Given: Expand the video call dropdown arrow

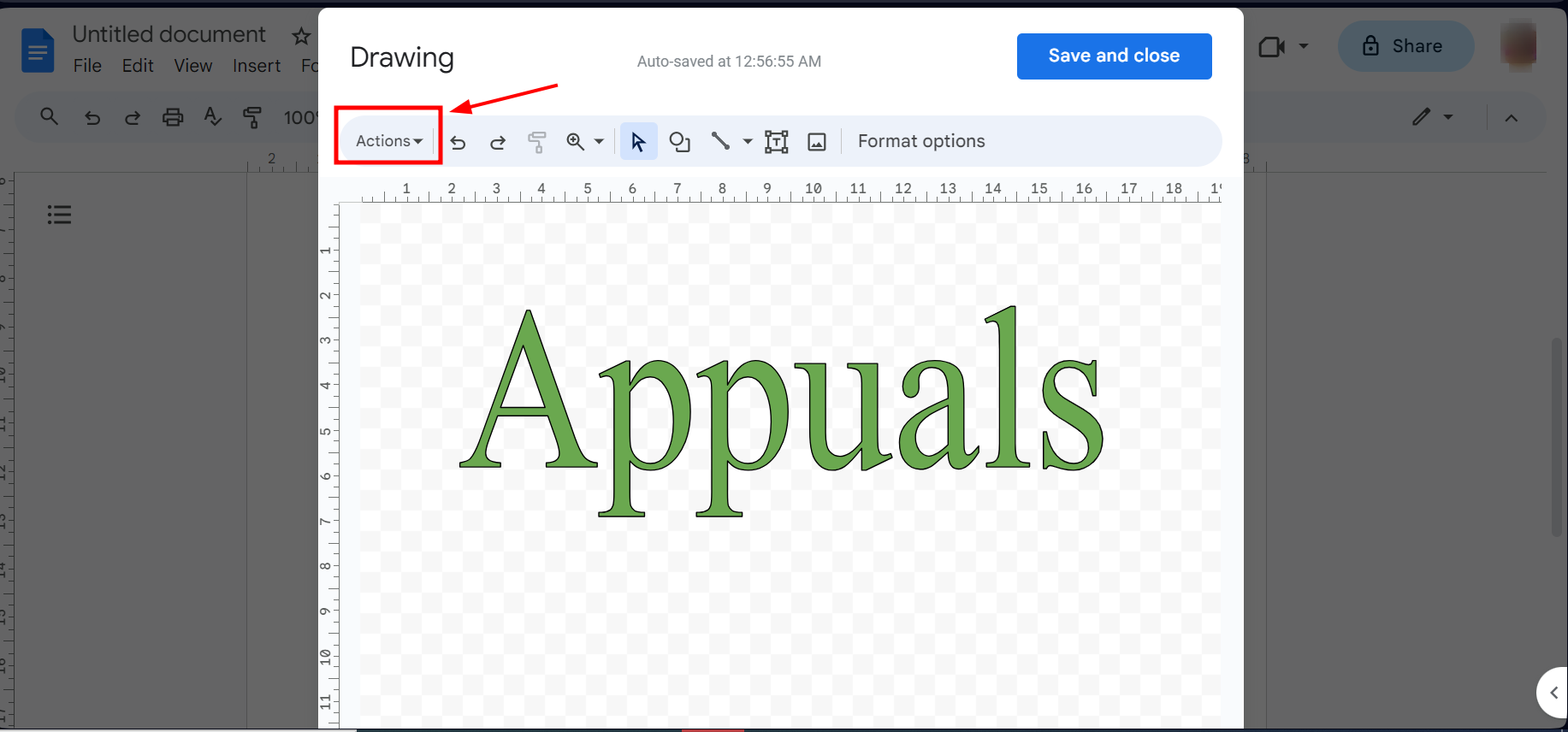Looking at the screenshot, I should tap(1304, 46).
